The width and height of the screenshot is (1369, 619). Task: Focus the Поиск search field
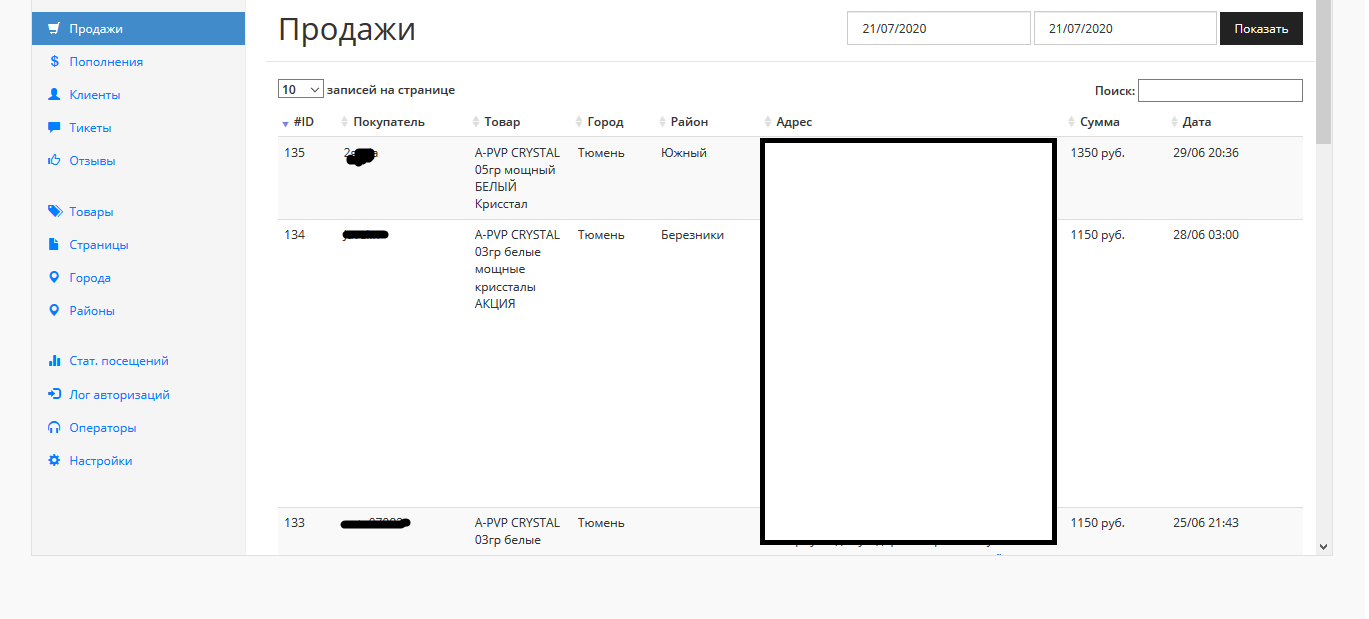(x=1219, y=91)
